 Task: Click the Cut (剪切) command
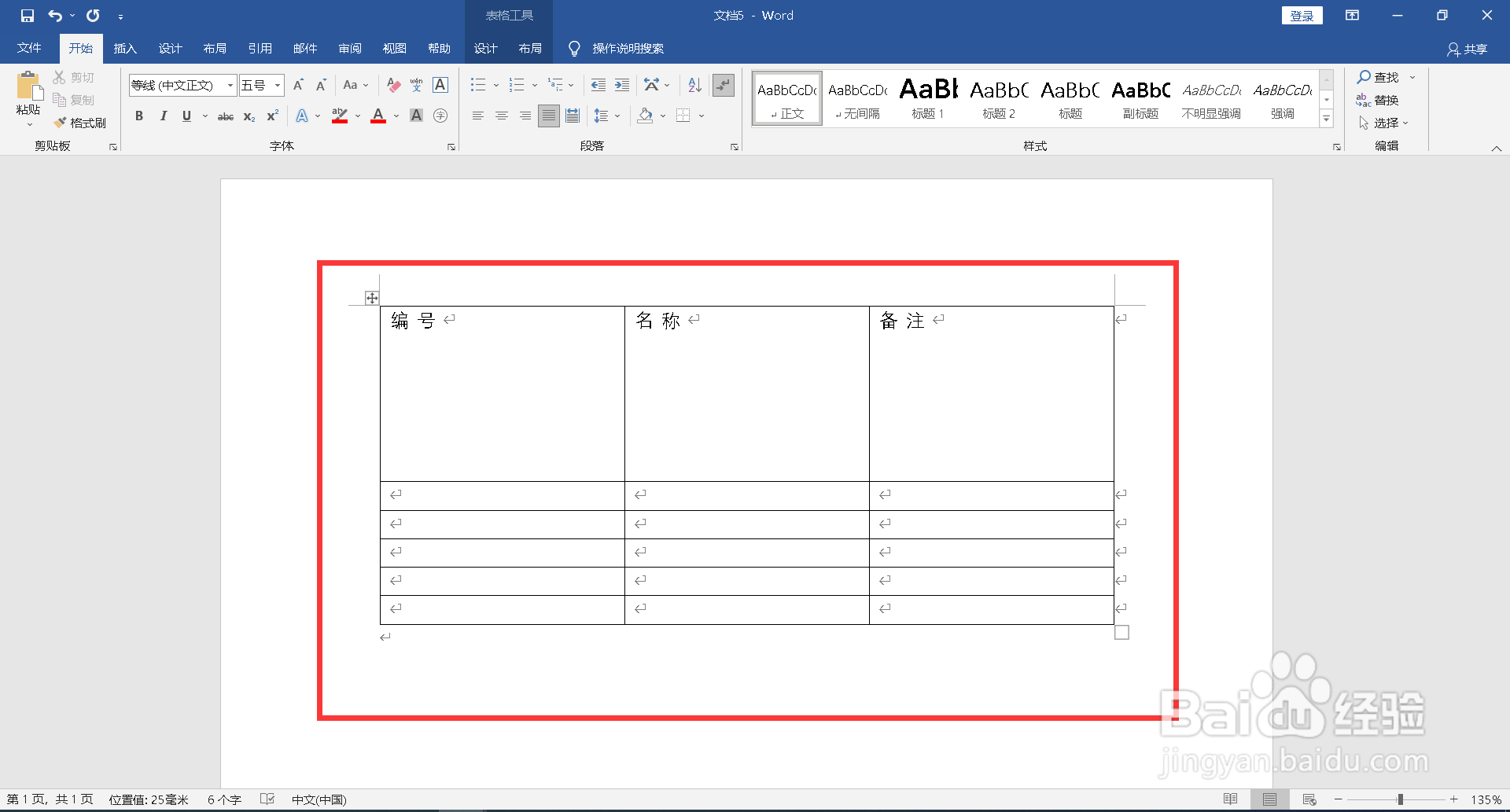click(x=74, y=77)
